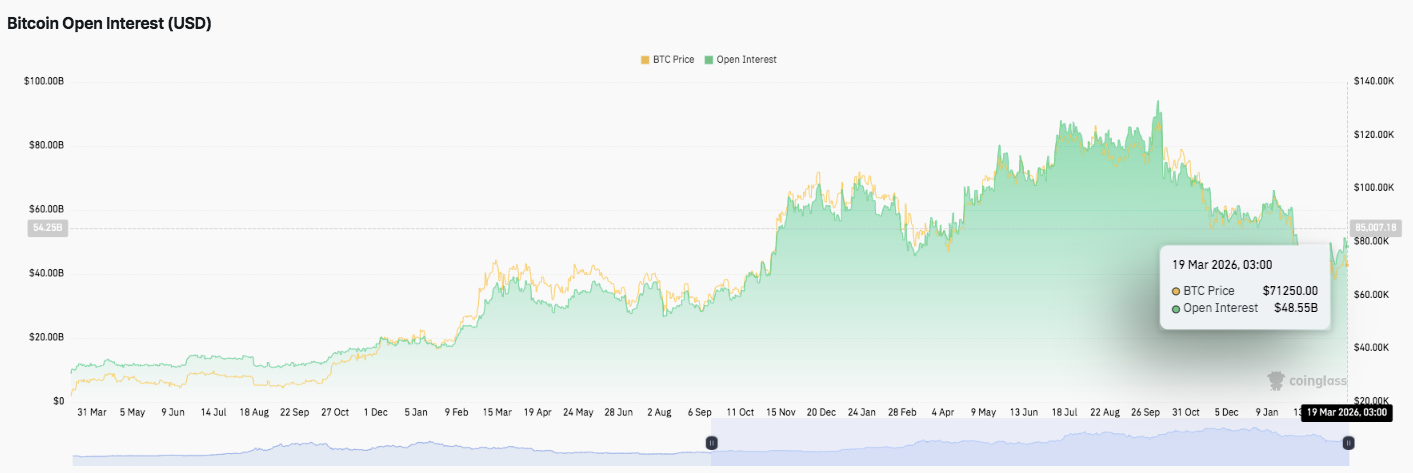Click the 85,007.18 crosshair label on right axis
The height and width of the screenshot is (473, 1413).
point(1370,227)
